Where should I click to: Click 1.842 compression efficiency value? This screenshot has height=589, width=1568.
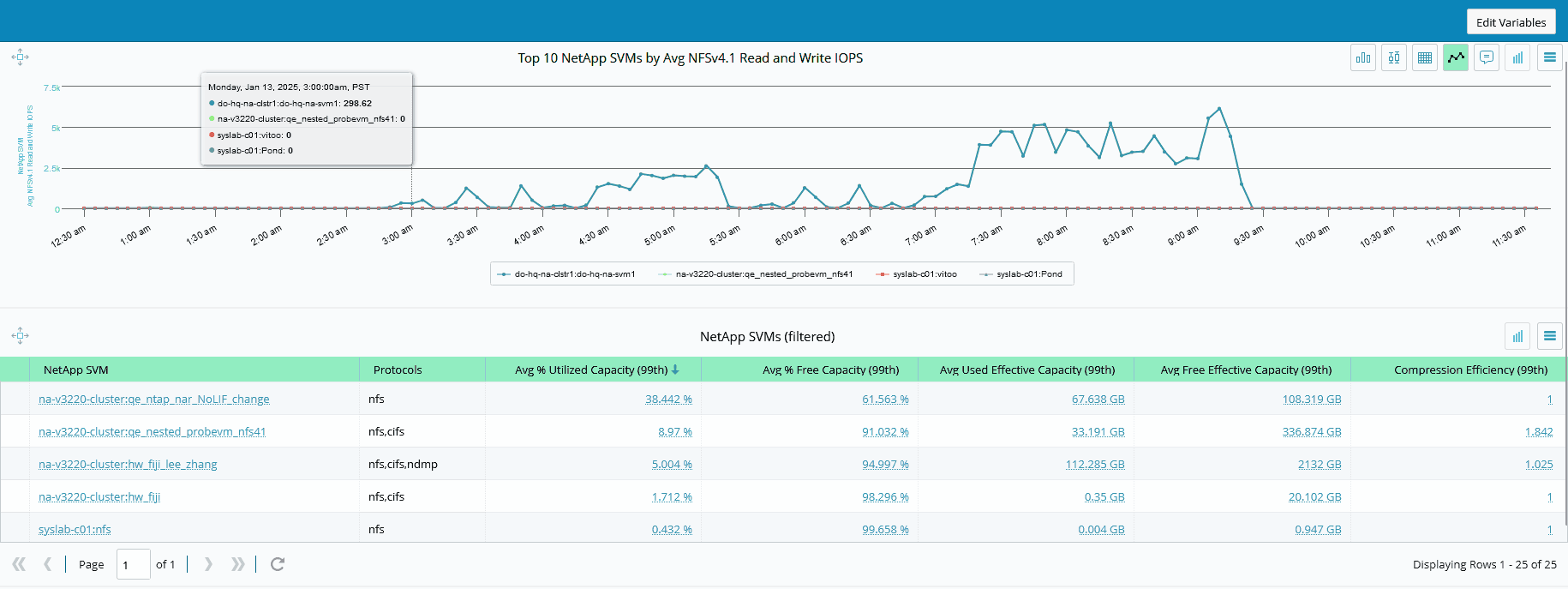pyautogui.click(x=1539, y=431)
